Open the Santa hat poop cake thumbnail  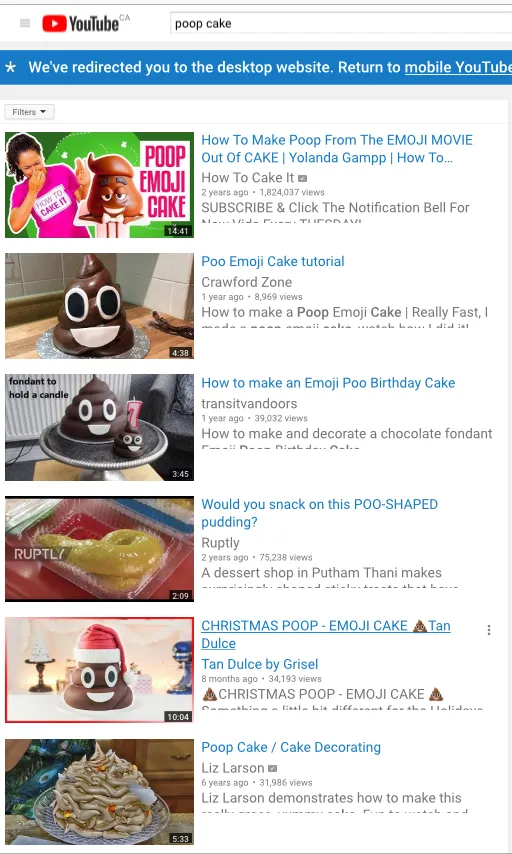(x=99, y=670)
